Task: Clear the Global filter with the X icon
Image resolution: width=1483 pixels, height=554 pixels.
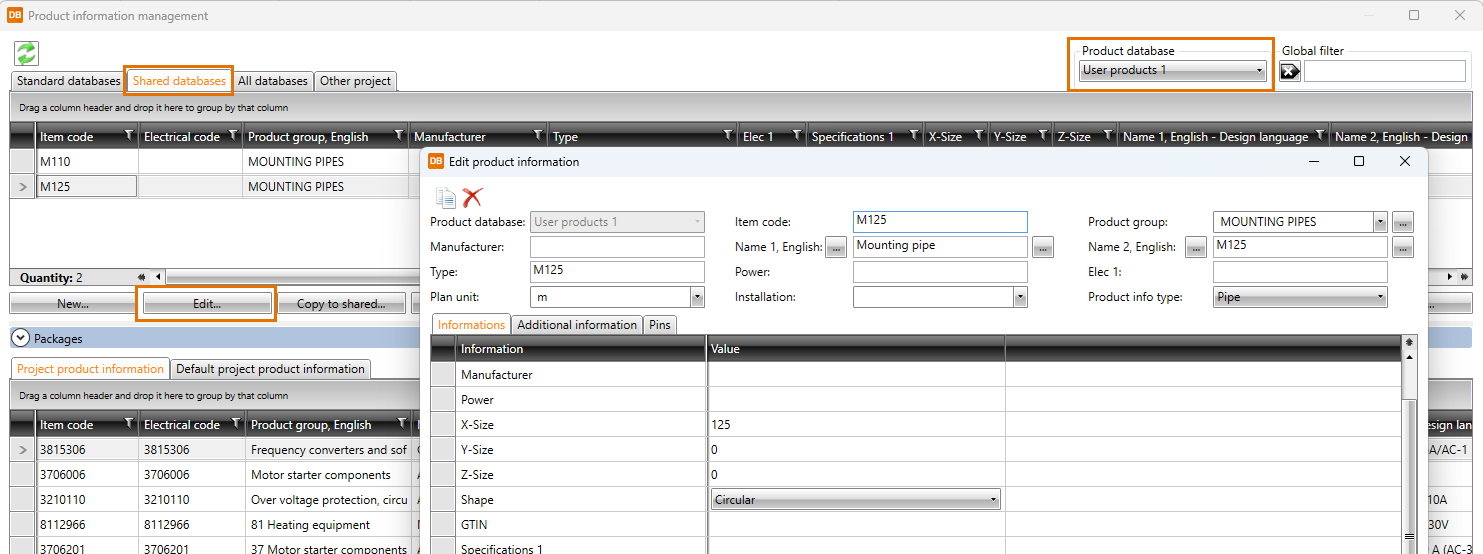Action: [x=1290, y=71]
